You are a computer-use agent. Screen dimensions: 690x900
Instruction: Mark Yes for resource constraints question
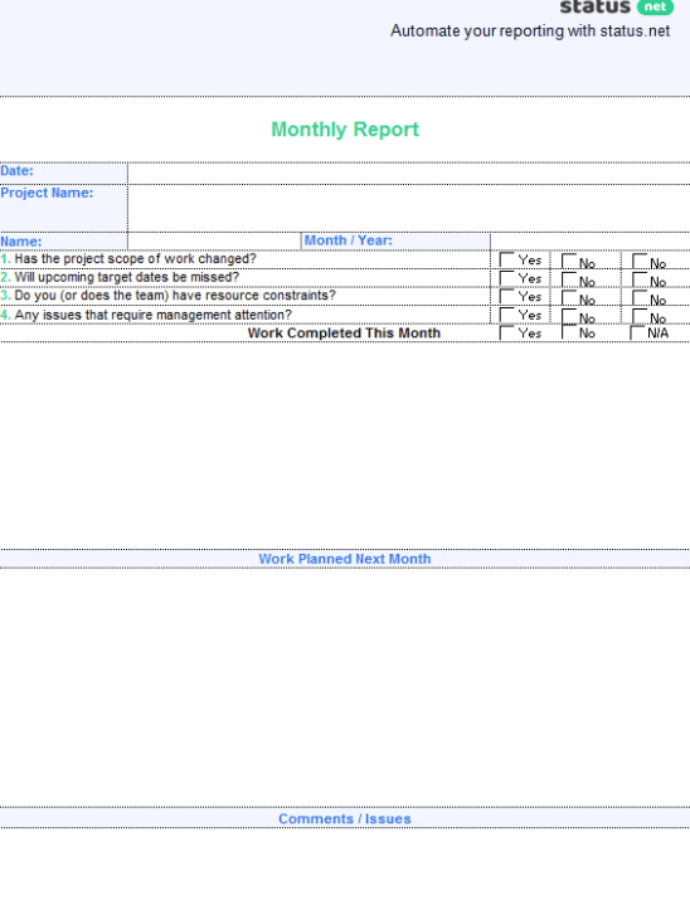tap(507, 296)
